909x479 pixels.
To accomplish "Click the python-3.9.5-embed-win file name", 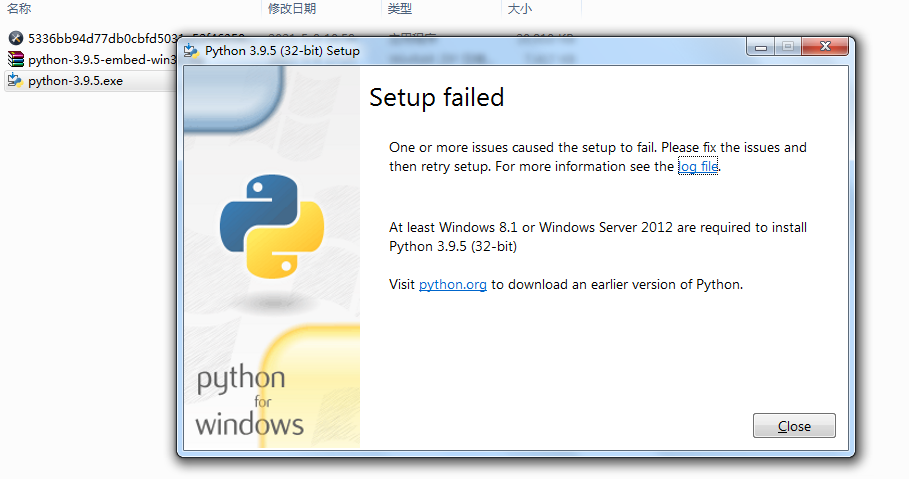I will (x=102, y=59).
